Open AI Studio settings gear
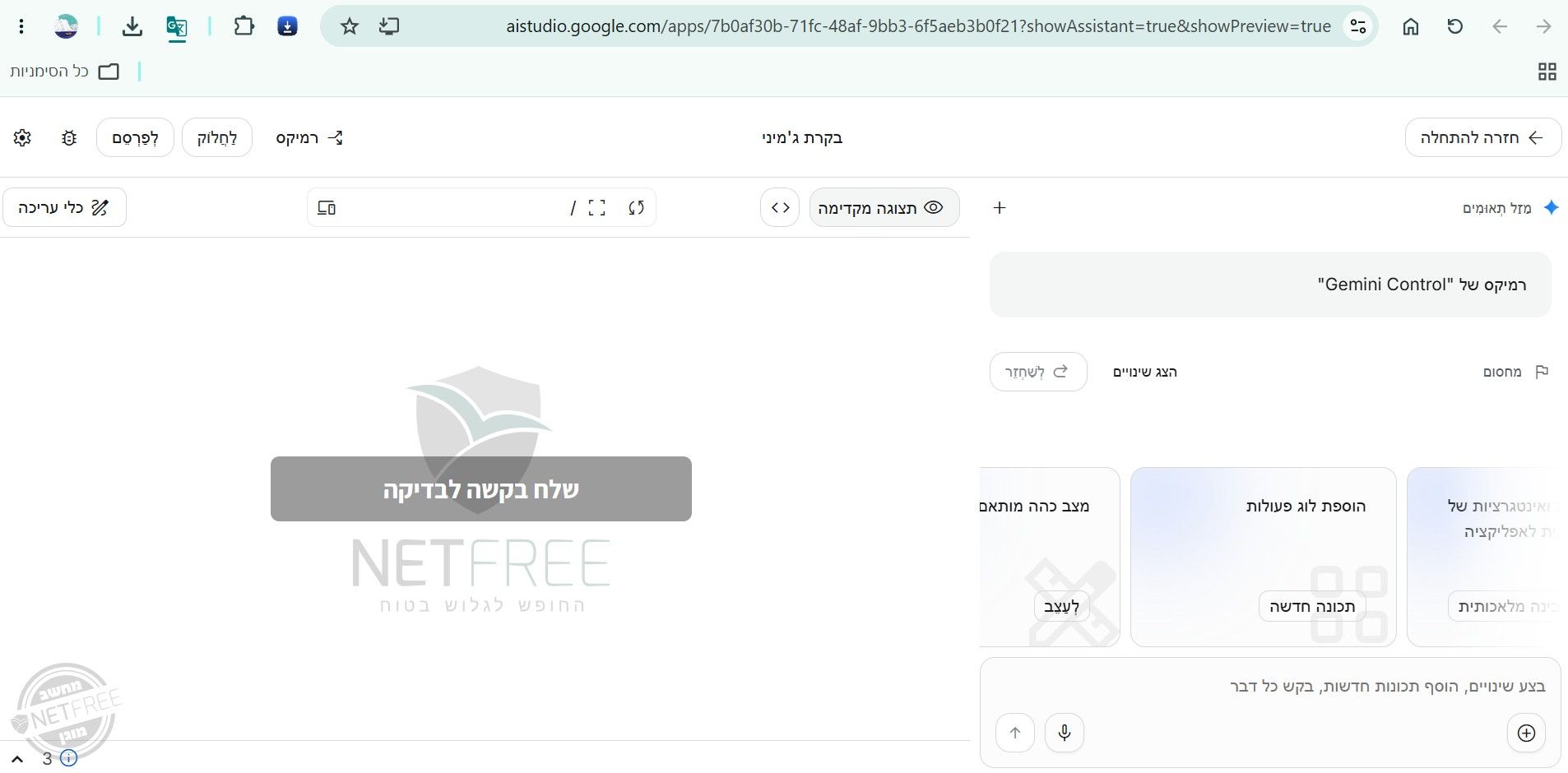The width and height of the screenshot is (1568, 773). click(x=22, y=137)
